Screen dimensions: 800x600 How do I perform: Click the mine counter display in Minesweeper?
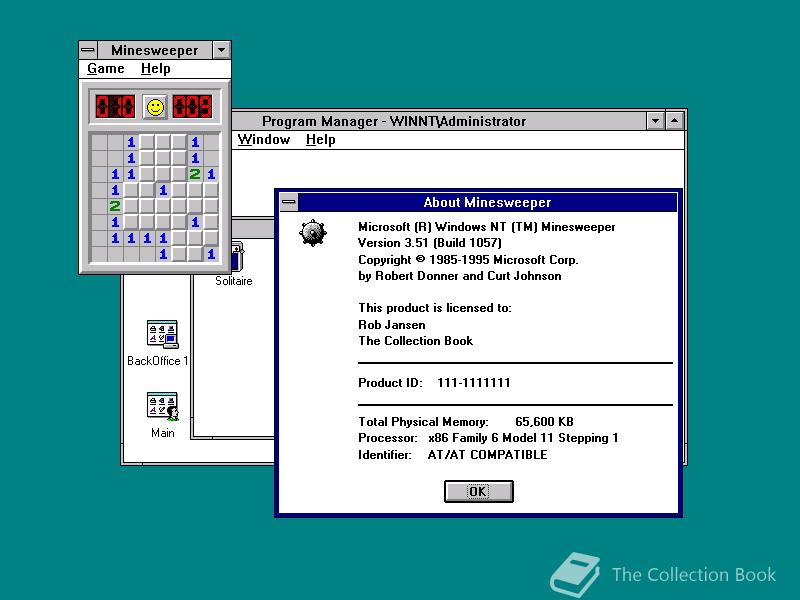tap(115, 107)
